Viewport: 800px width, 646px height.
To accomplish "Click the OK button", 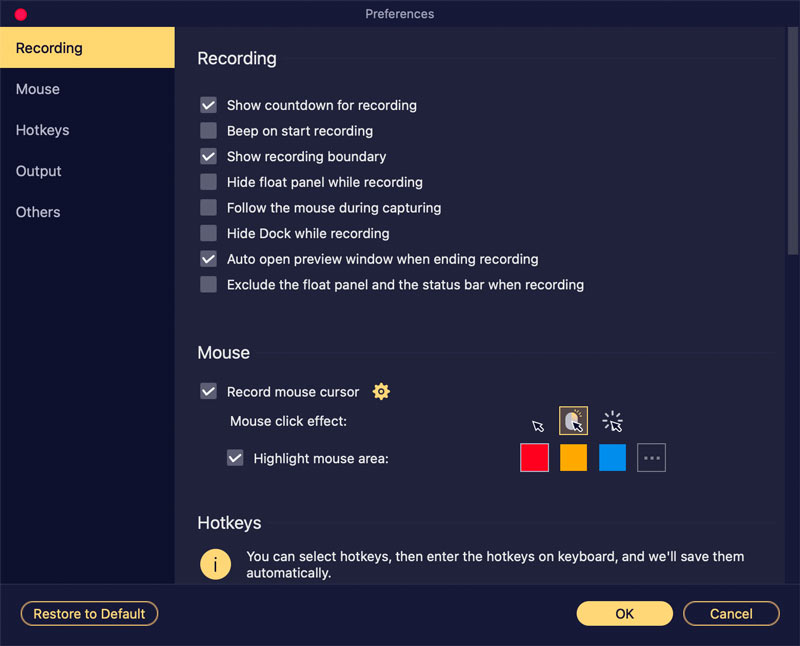I will 624,613.
